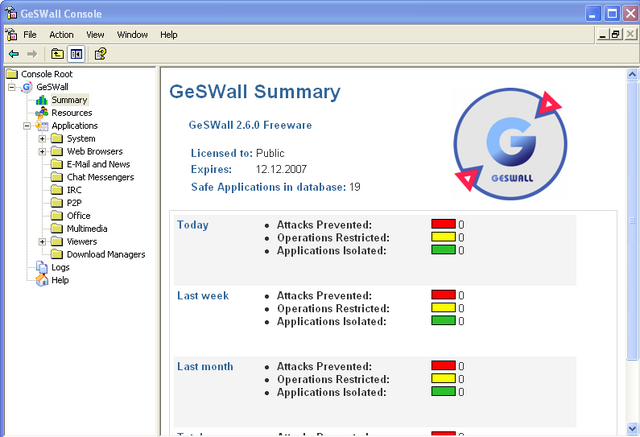Viewport: 640px width, 437px height.
Task: Click the 'Licensed to:' label
Action: pos(222,153)
